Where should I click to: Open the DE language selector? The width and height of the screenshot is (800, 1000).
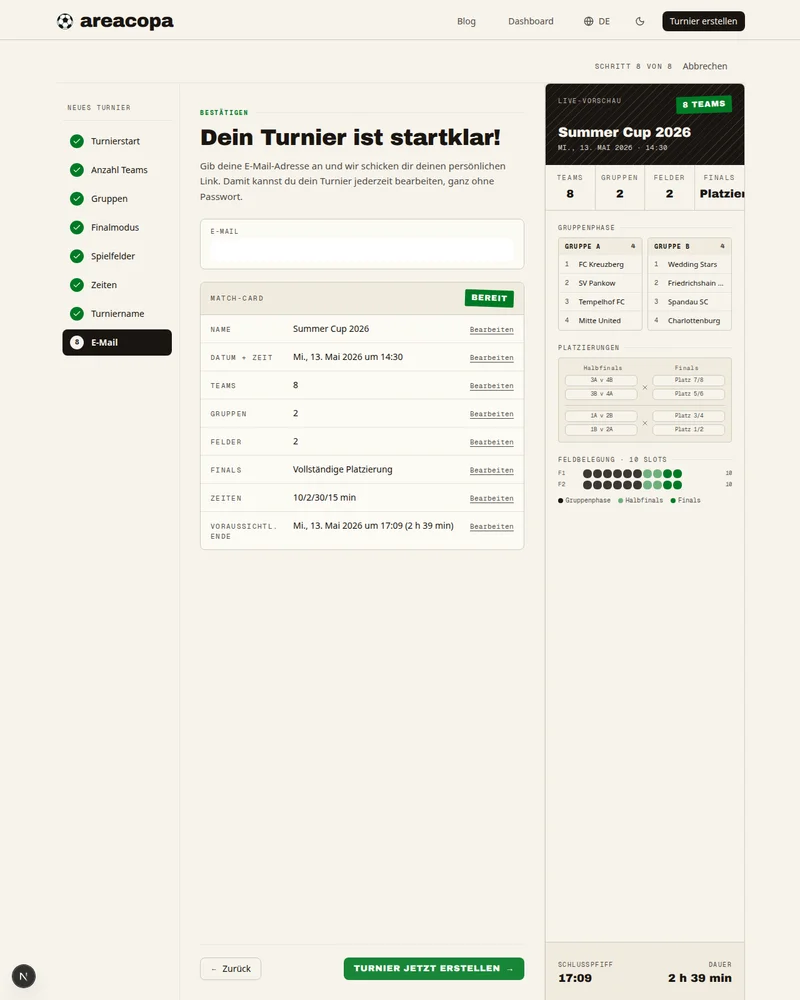click(596, 21)
